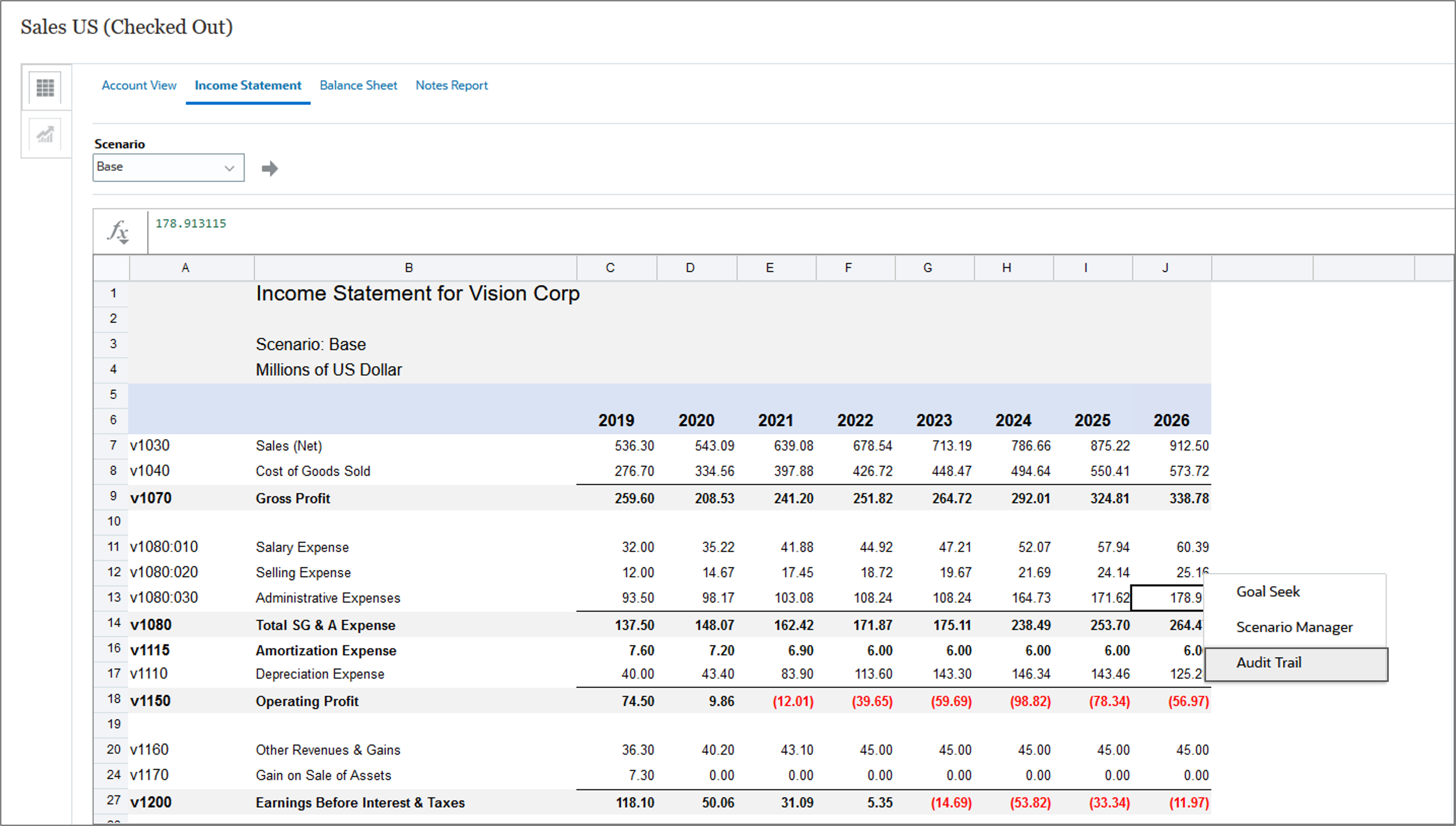The width and height of the screenshot is (1456, 826).
Task: Click row 9 header number
Action: [113, 497]
